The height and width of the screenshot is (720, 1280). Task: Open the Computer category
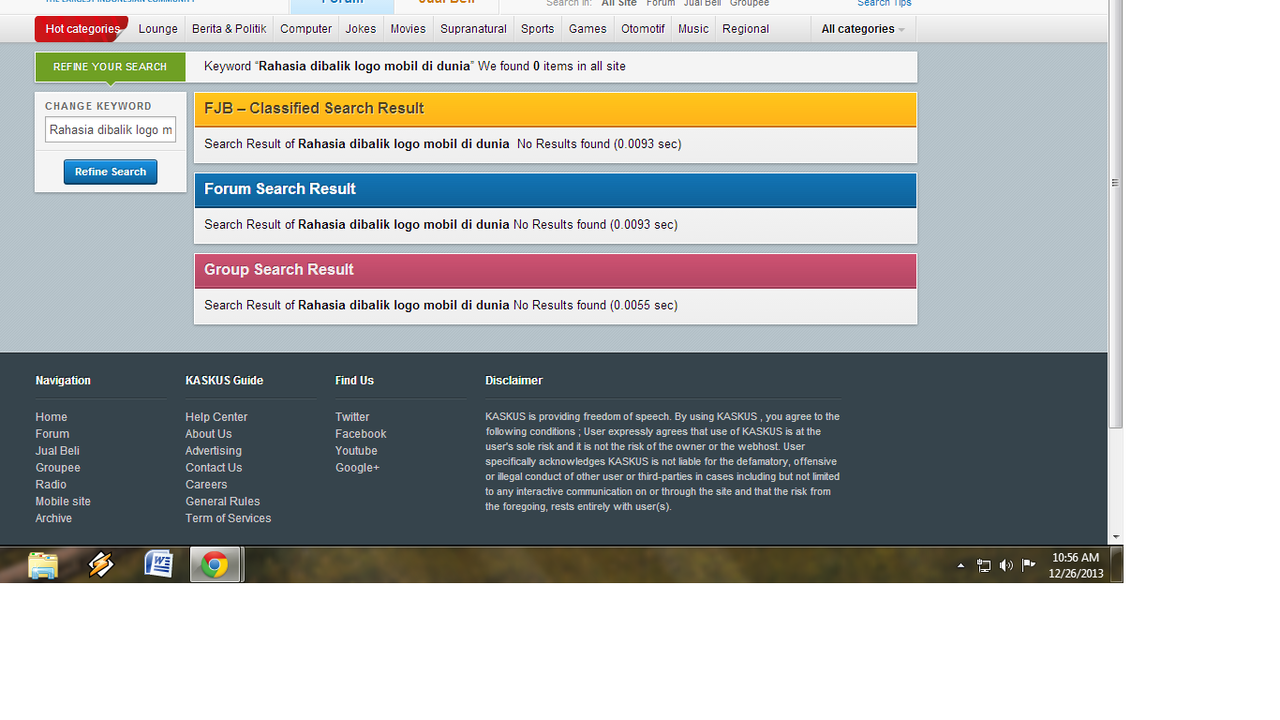(306, 29)
